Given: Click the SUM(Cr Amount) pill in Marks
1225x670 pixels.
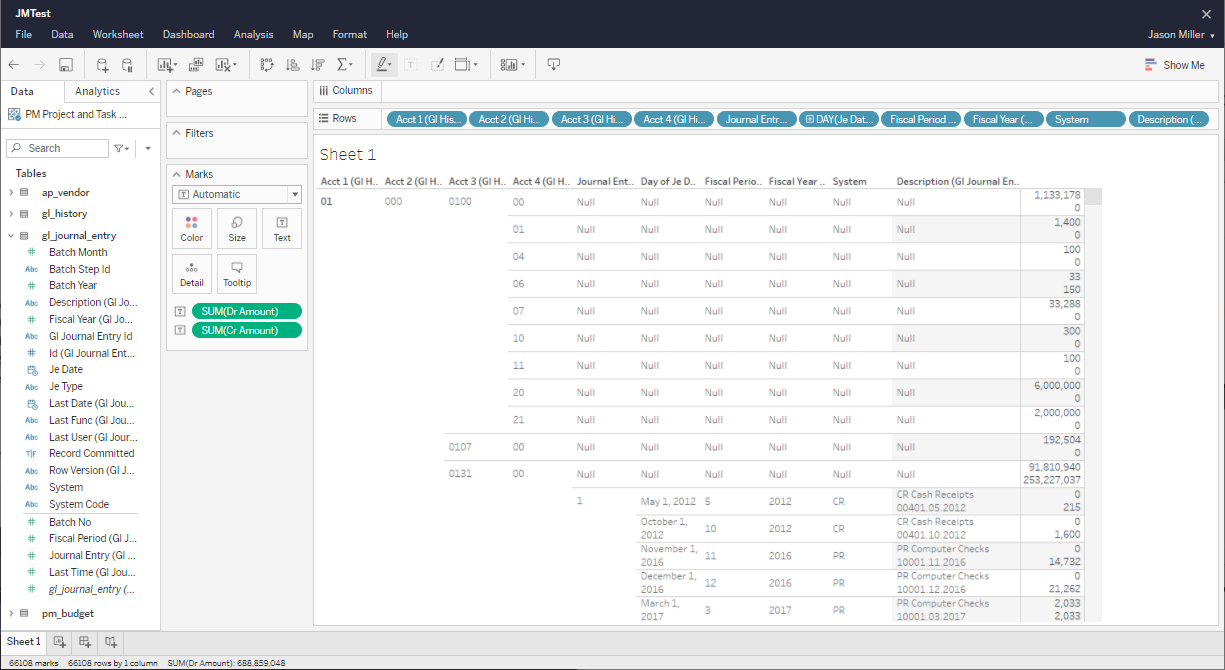Looking at the screenshot, I should 246,330.
